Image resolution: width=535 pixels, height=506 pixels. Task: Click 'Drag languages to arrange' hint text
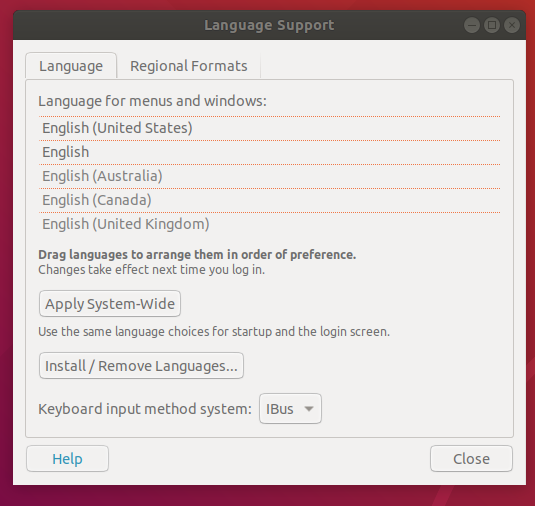click(197, 255)
